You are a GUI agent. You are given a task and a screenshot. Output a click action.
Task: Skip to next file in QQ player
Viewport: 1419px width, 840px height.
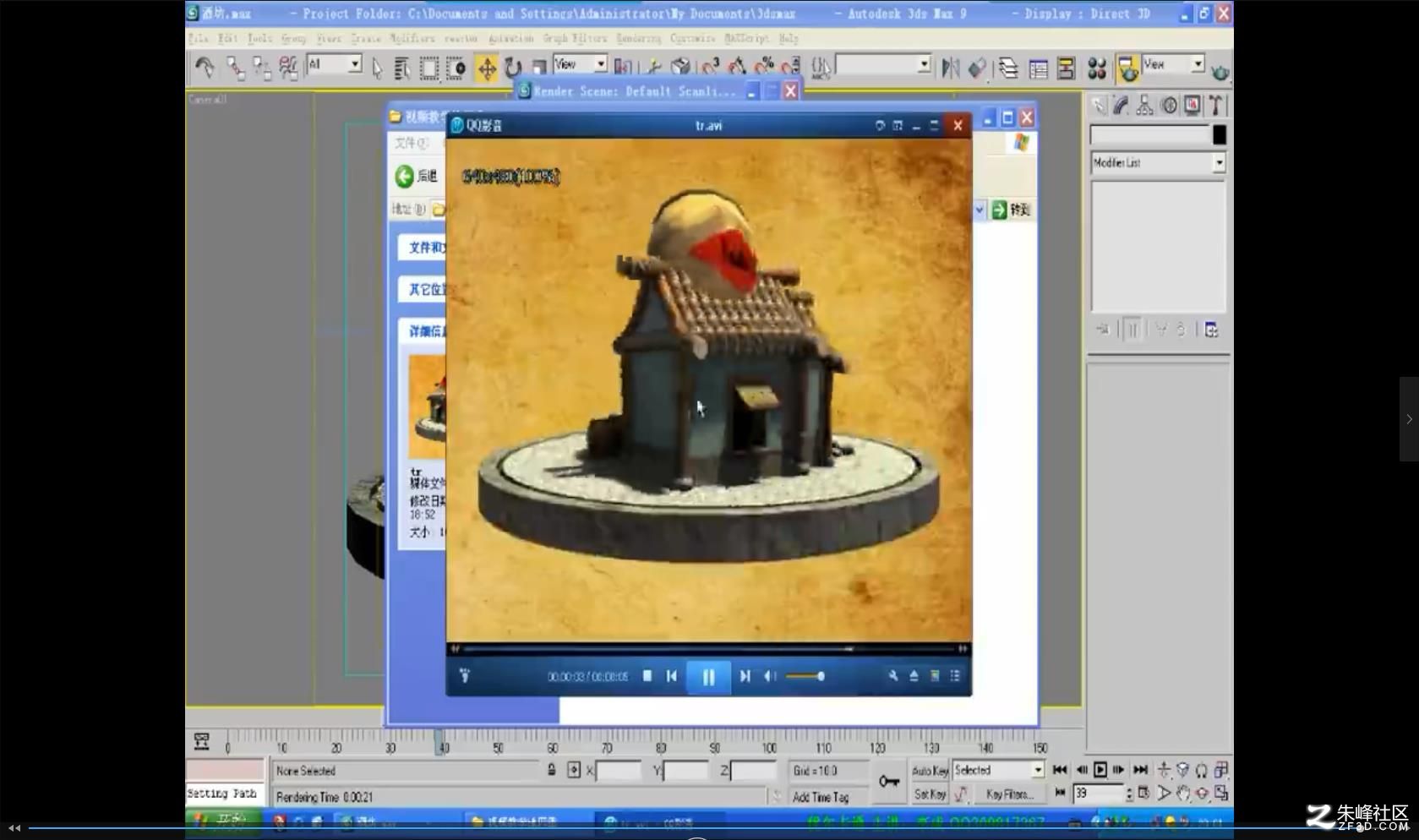click(745, 676)
